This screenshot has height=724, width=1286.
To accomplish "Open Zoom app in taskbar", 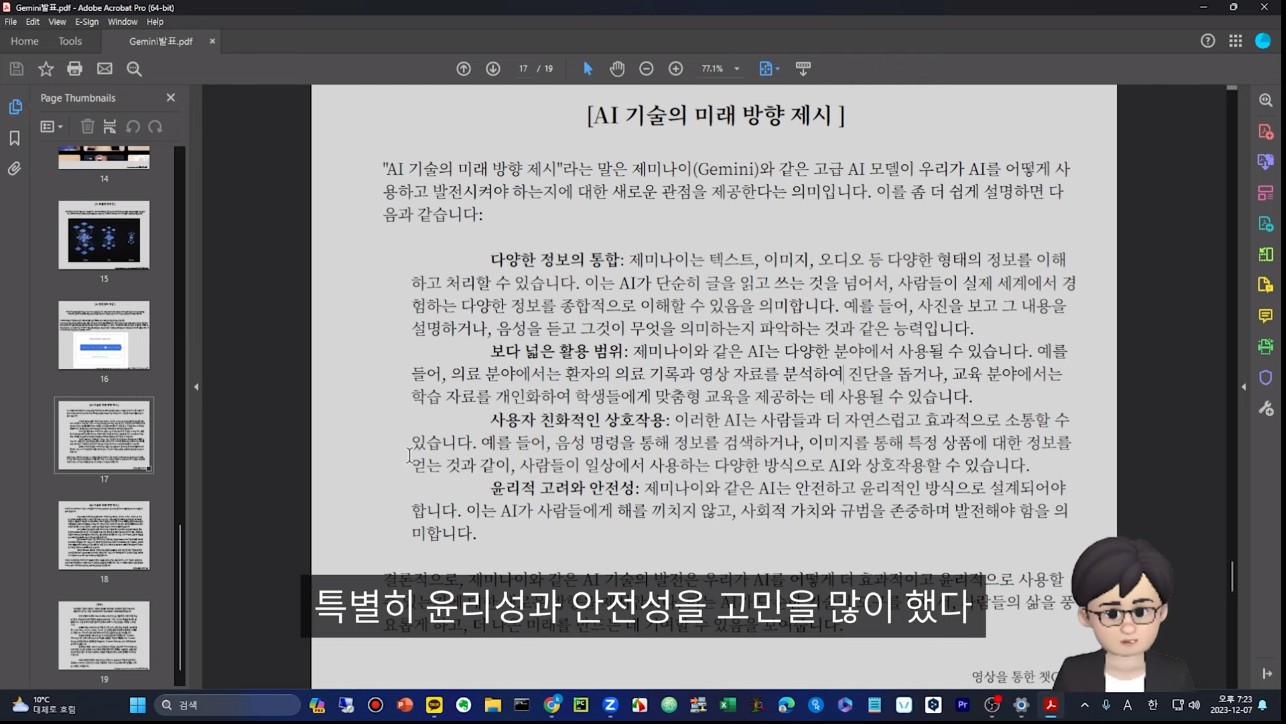I will point(610,705).
